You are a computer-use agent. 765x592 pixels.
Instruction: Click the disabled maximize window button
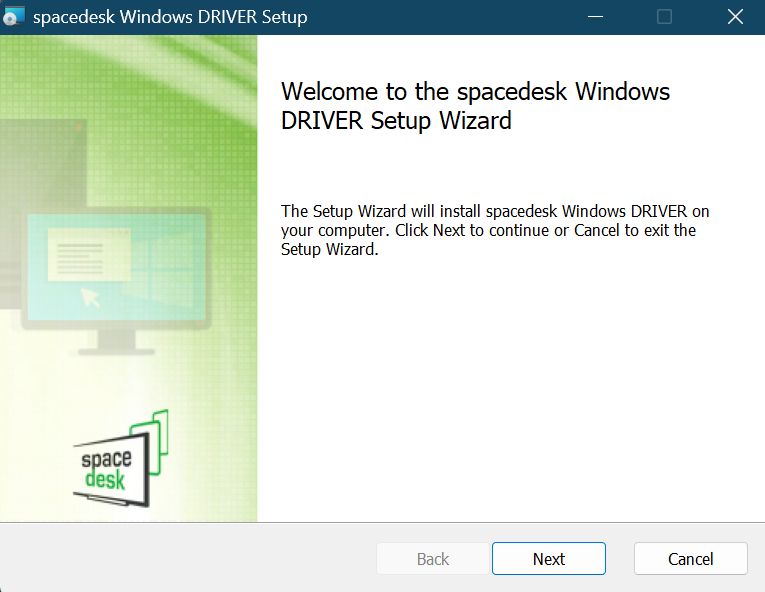pos(664,17)
